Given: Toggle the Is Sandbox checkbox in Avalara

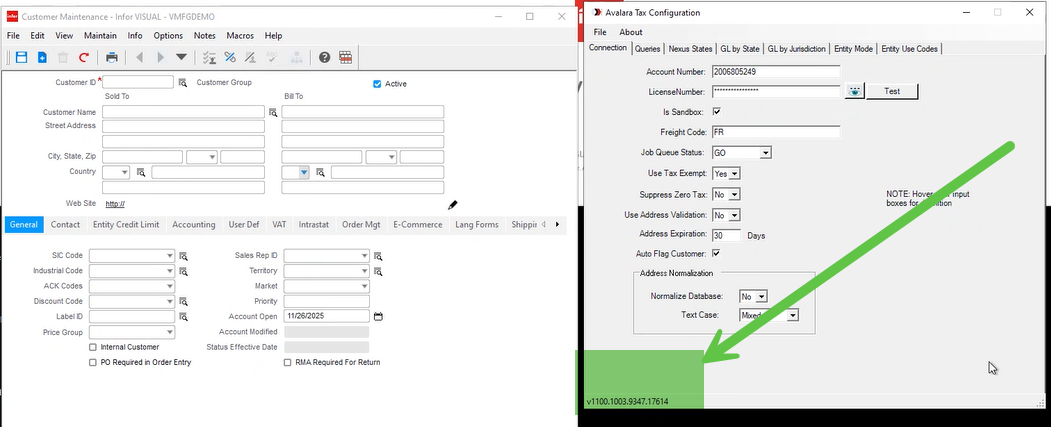Looking at the screenshot, I should point(717,112).
